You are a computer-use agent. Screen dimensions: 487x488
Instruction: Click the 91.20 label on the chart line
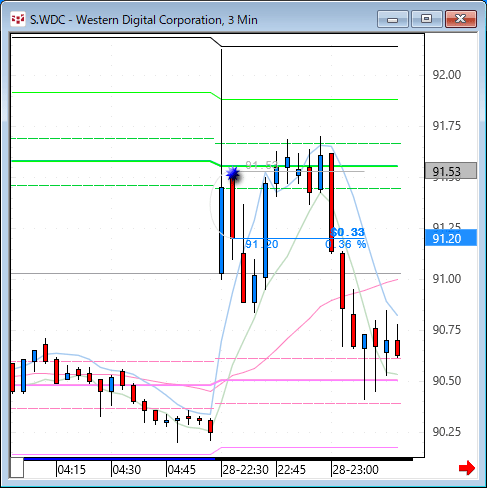[262, 244]
